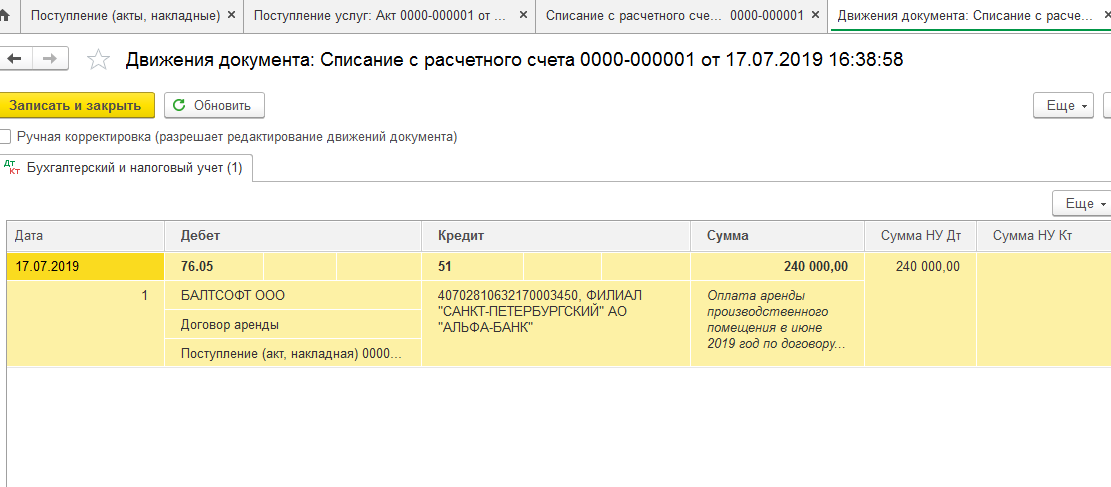Open the table Еще dropdown menu
The height and width of the screenshot is (487, 1111).
point(1082,203)
